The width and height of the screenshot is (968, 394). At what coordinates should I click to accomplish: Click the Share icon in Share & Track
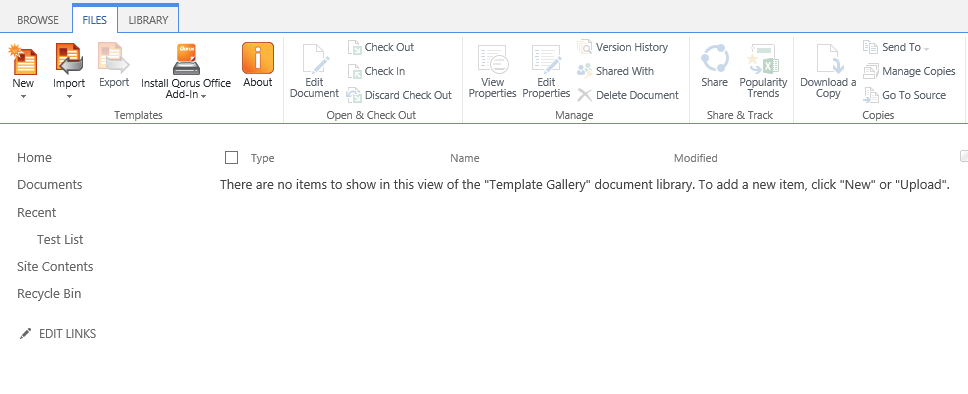coord(714,59)
